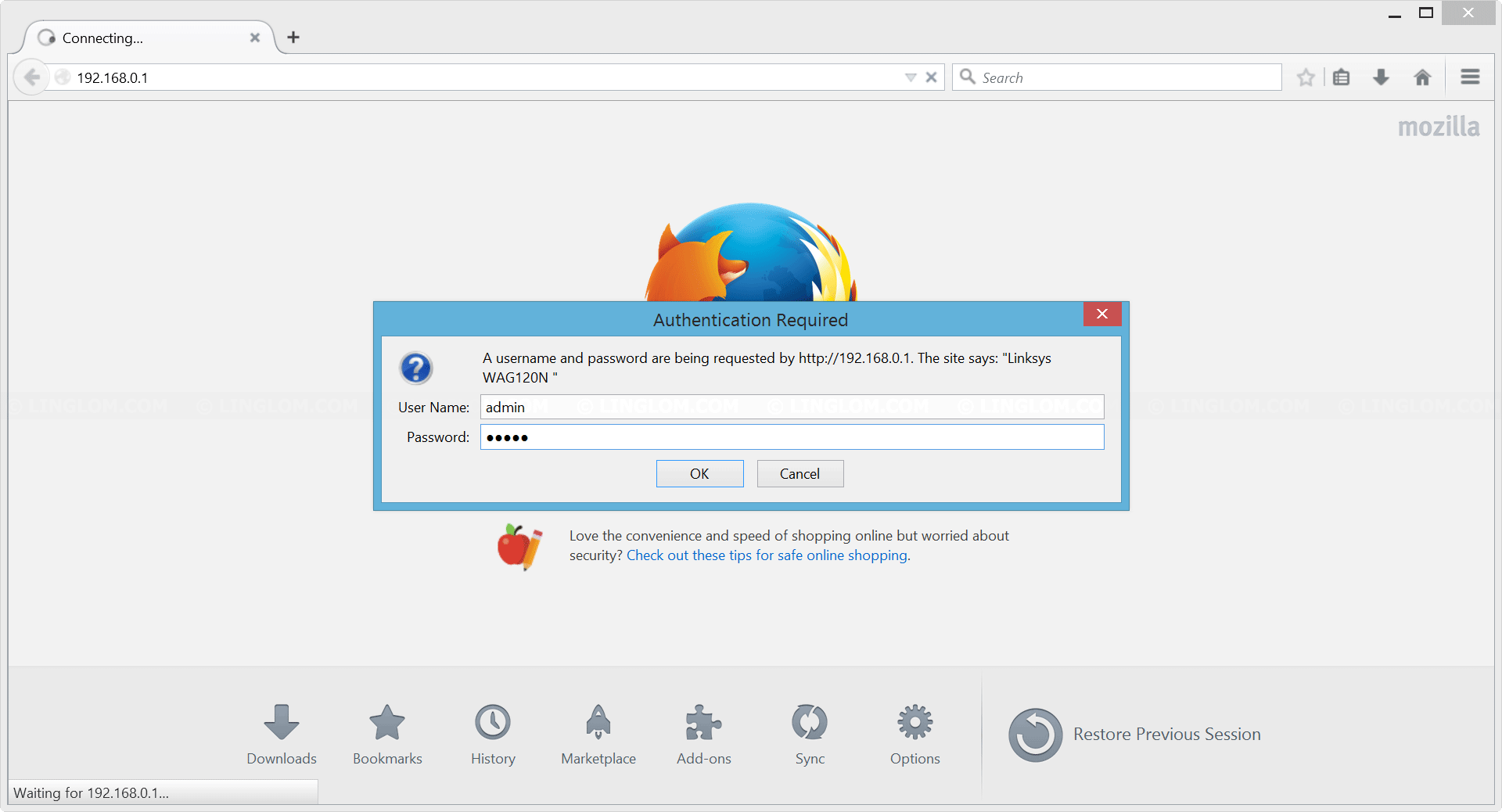1502x812 pixels.
Task: Click the Firefox logo on the page
Action: coord(750,252)
